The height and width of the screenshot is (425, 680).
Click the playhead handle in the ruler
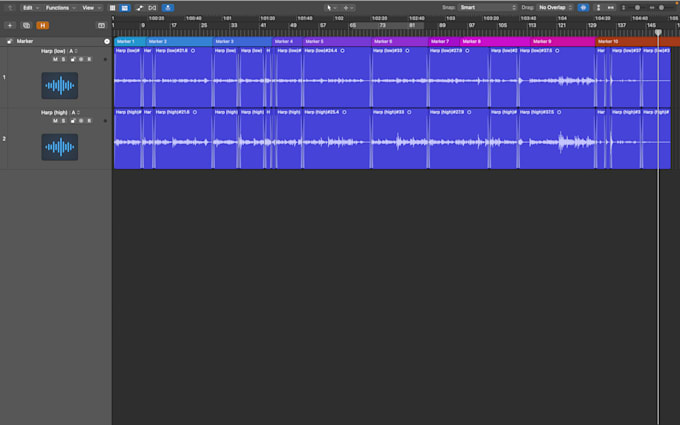[x=658, y=33]
